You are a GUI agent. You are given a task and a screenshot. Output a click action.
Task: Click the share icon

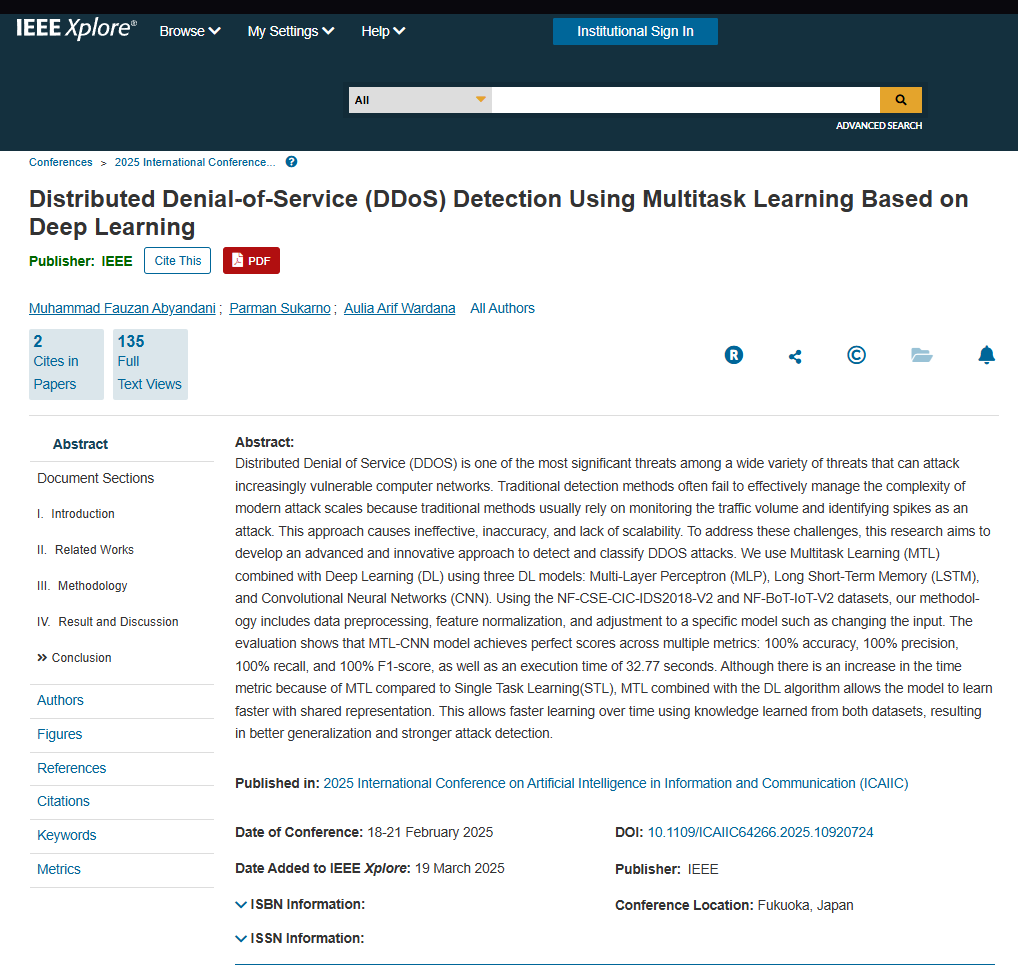coord(795,356)
